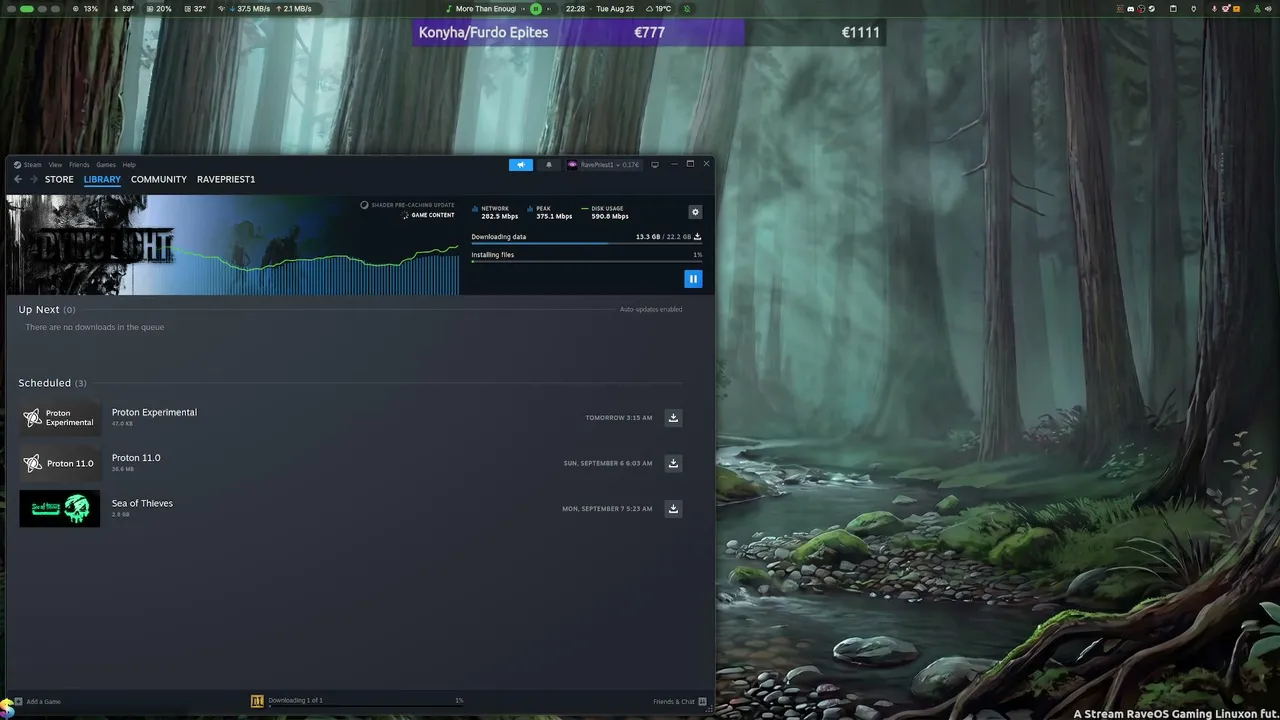Switch to the COMMUNITY tab
This screenshot has width=1280, height=720.
coord(159,180)
